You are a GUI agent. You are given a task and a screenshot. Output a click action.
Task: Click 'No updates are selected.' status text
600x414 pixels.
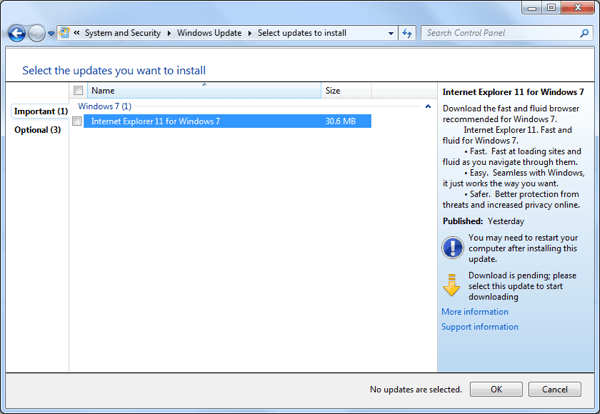pos(416,390)
